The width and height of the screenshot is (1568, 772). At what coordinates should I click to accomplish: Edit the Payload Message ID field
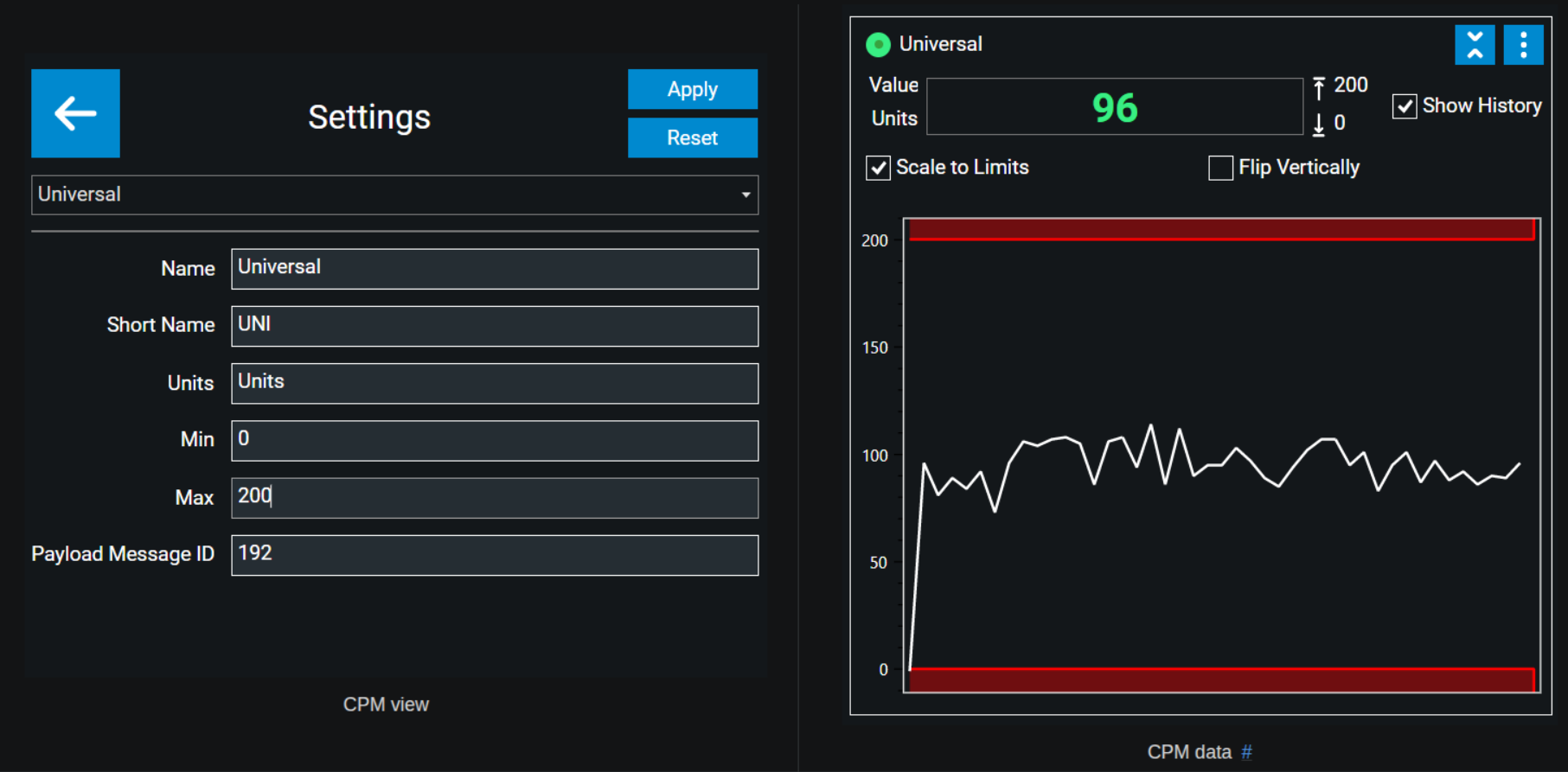pyautogui.click(x=495, y=555)
